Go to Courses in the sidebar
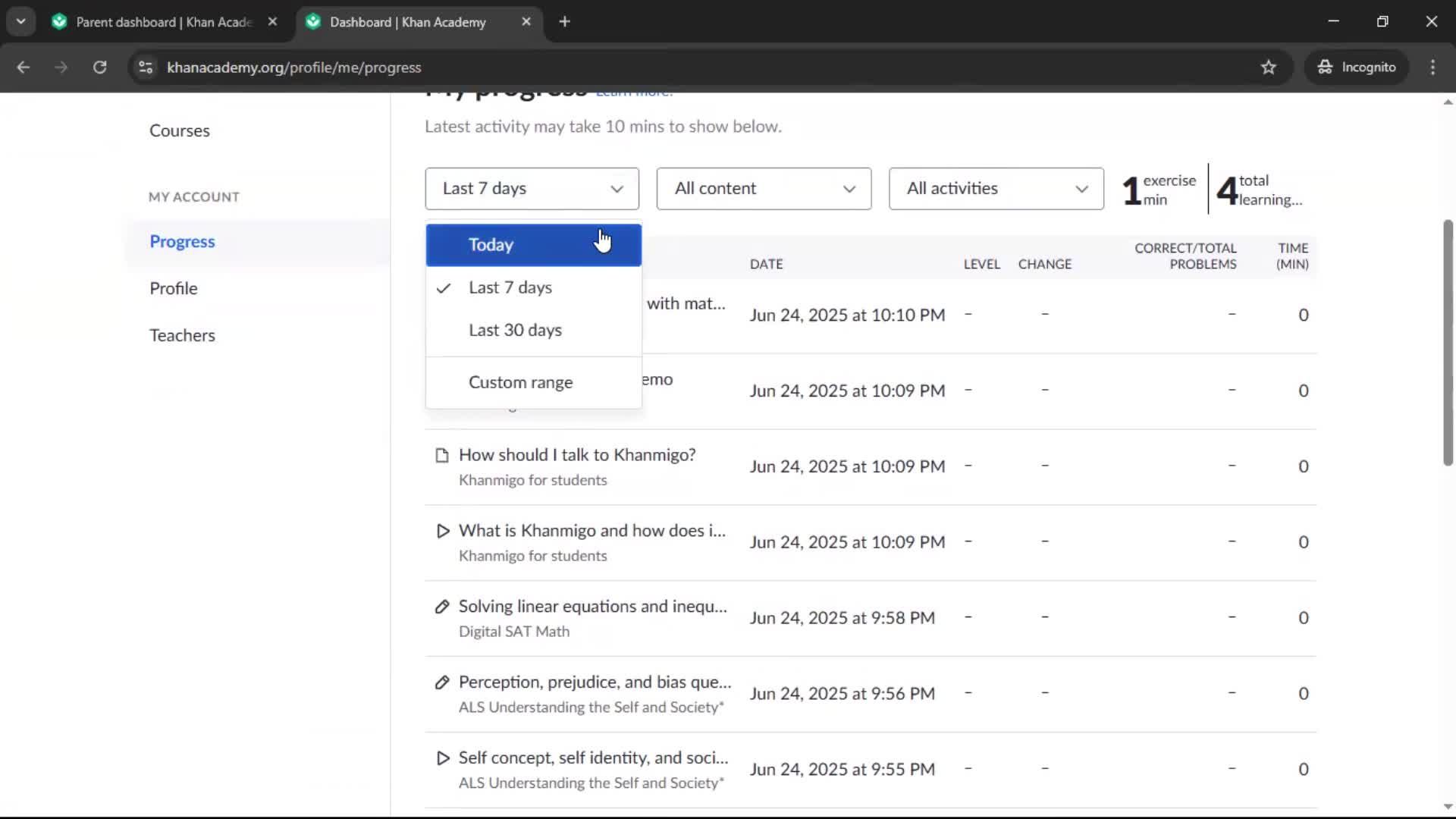1456x819 pixels. click(180, 130)
